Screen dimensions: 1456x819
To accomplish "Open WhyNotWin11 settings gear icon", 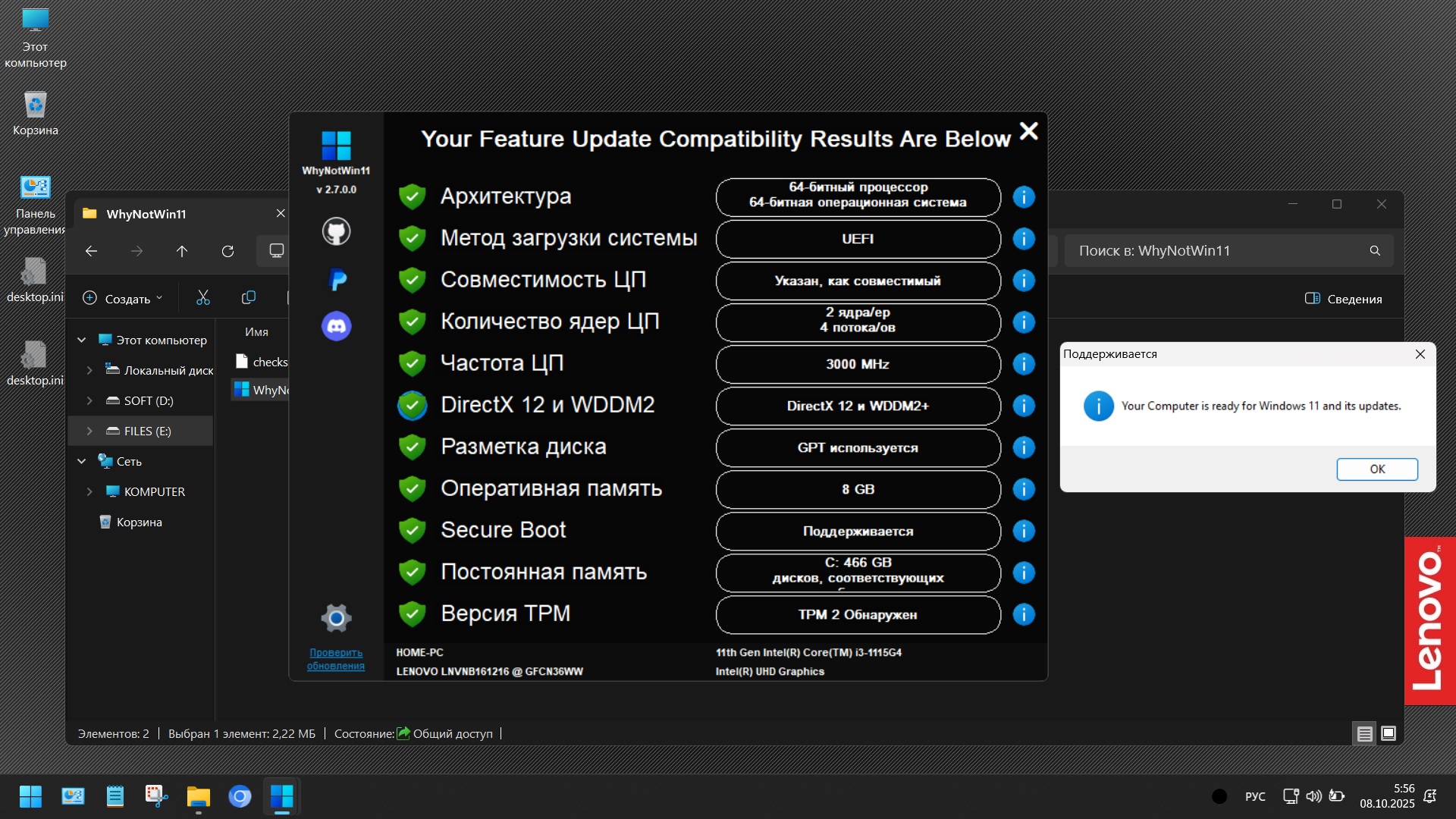I will 336,618.
